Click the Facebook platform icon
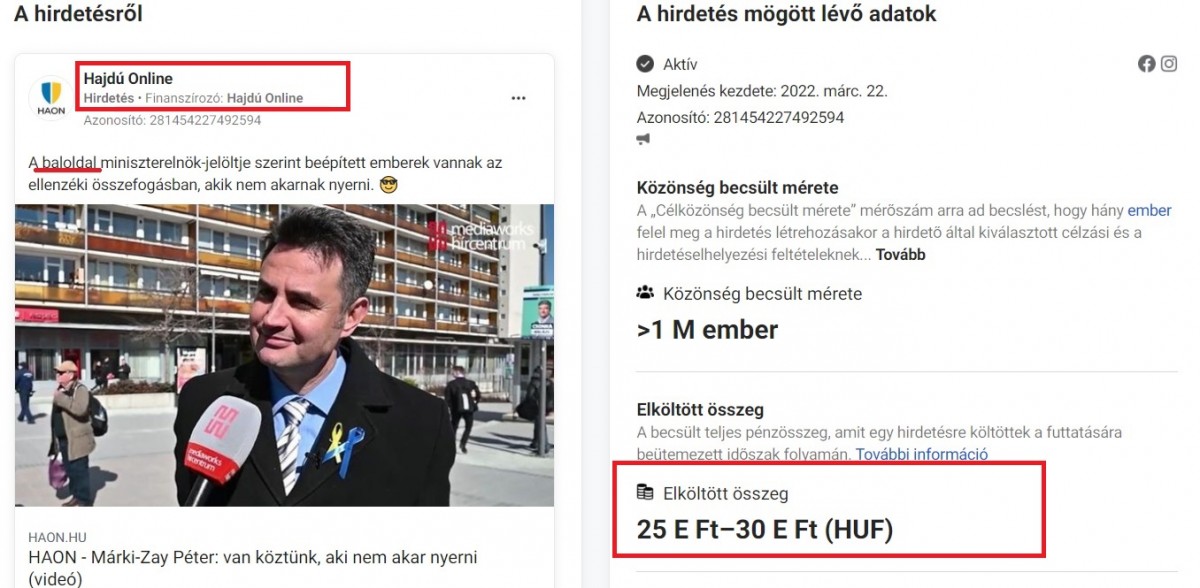Viewport: 1200px width, 588px height. click(x=1146, y=64)
